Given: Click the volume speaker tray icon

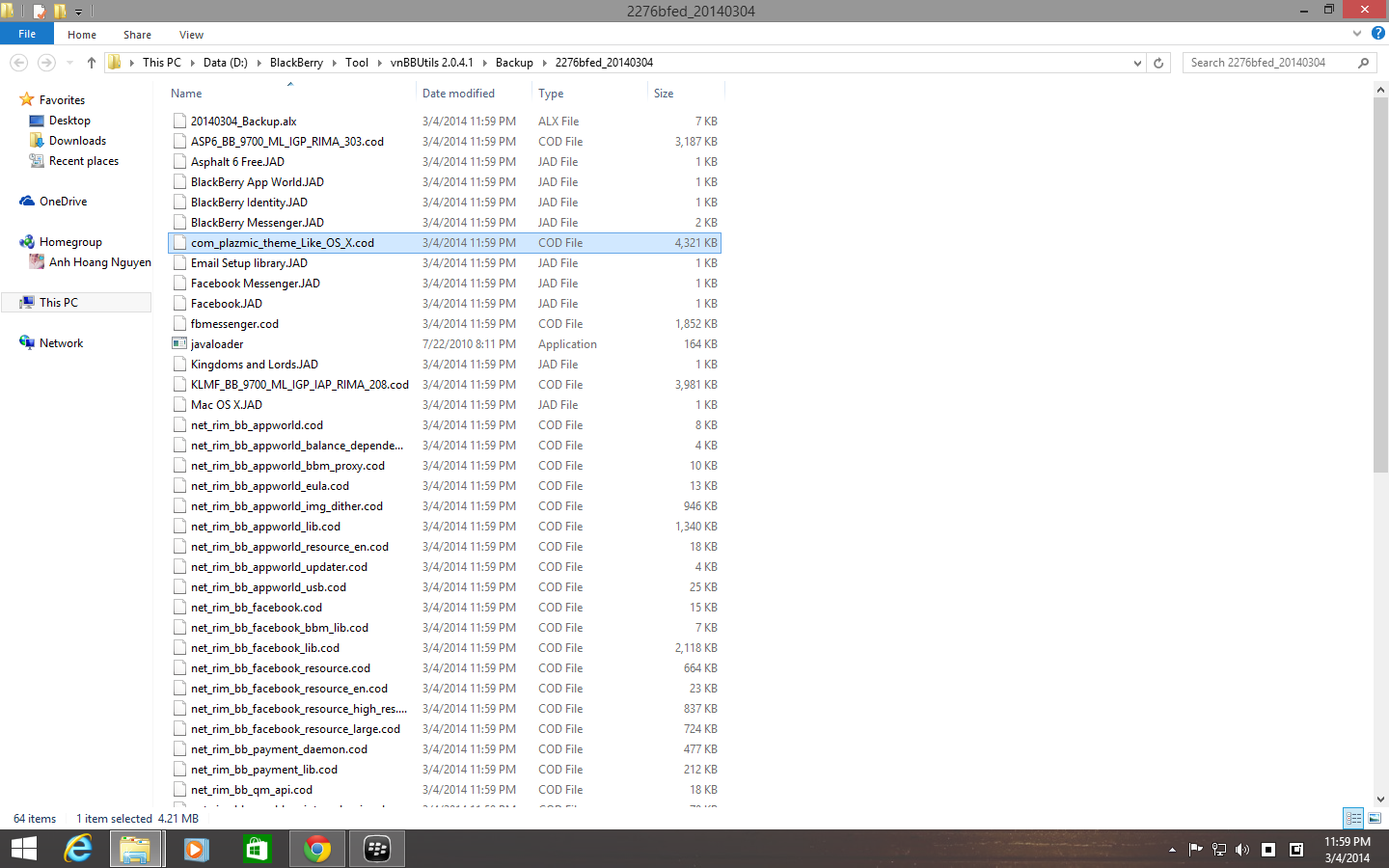Looking at the screenshot, I should click(1242, 850).
